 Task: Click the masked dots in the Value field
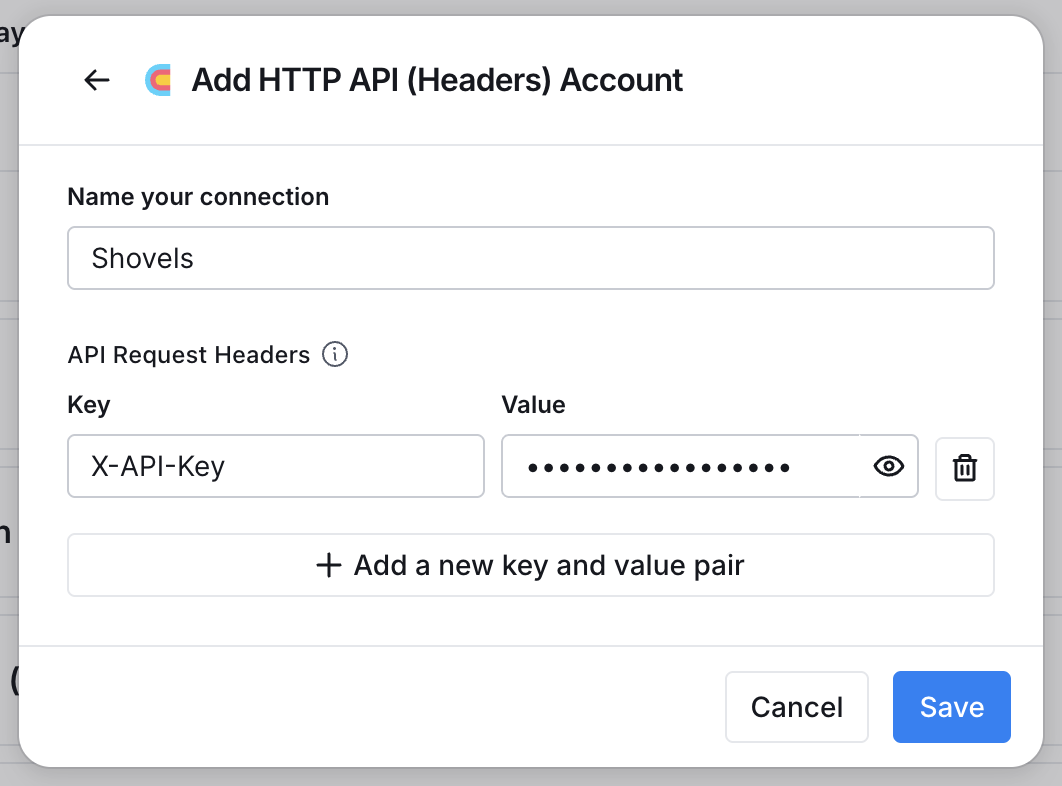(659, 467)
